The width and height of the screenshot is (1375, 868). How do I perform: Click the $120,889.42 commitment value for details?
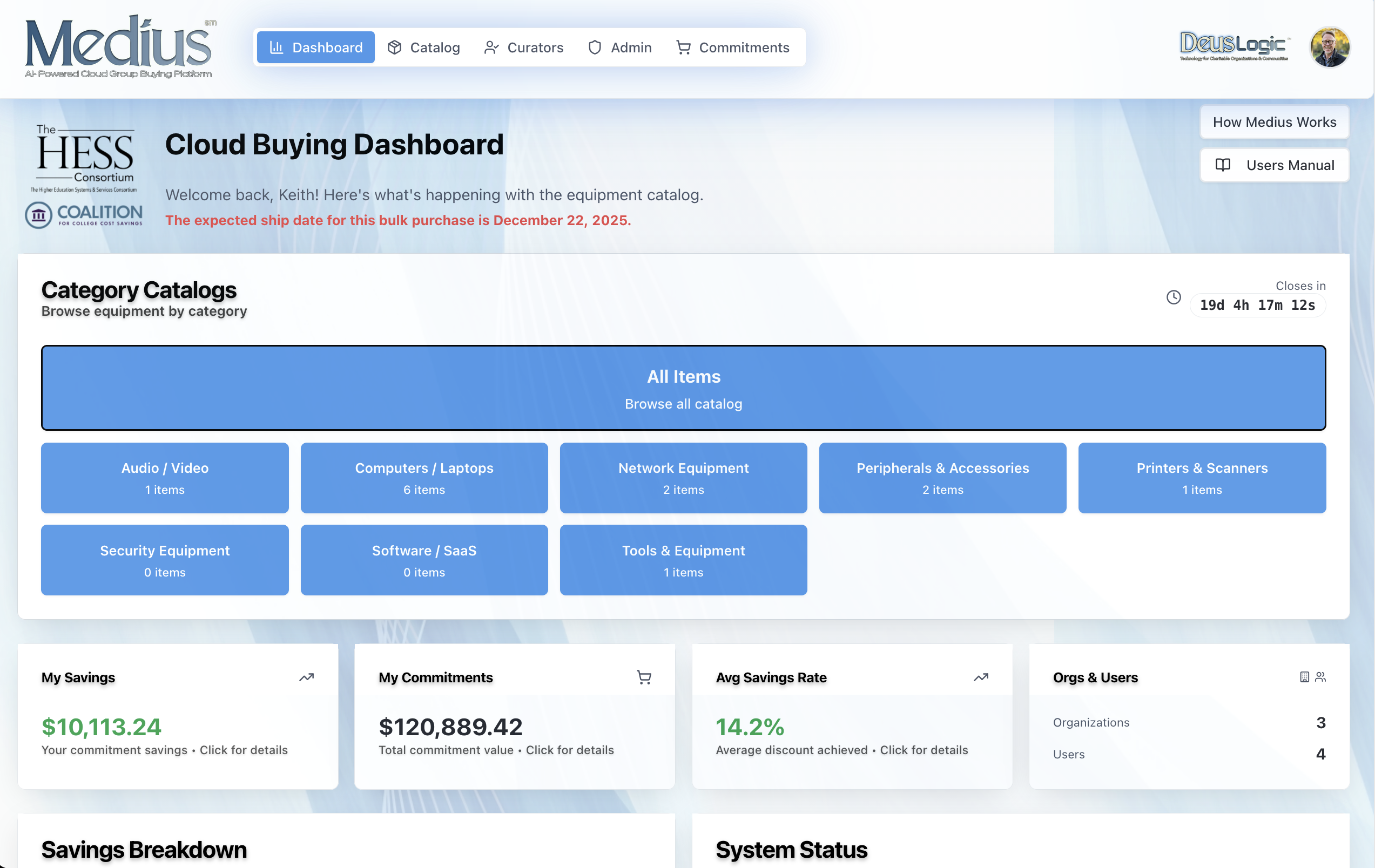coord(450,727)
